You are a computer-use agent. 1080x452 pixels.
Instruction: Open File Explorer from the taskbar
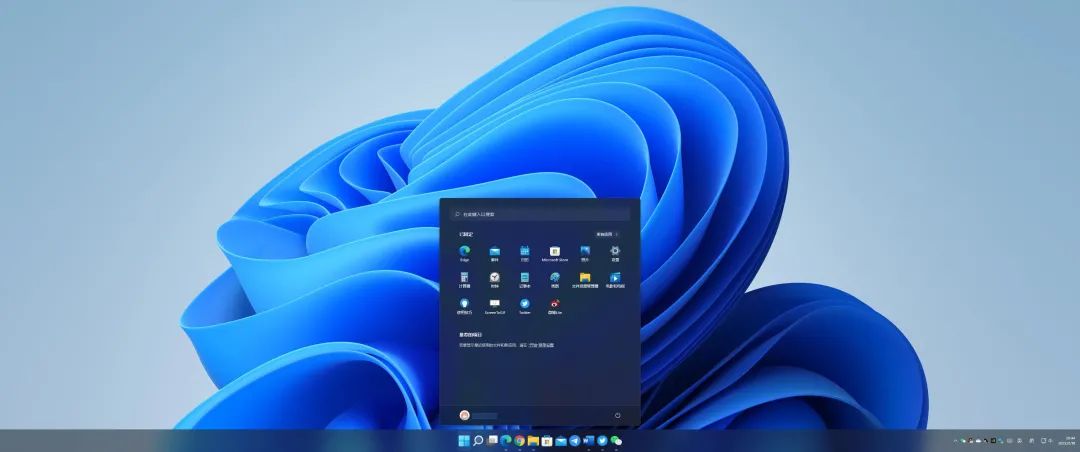(533, 440)
